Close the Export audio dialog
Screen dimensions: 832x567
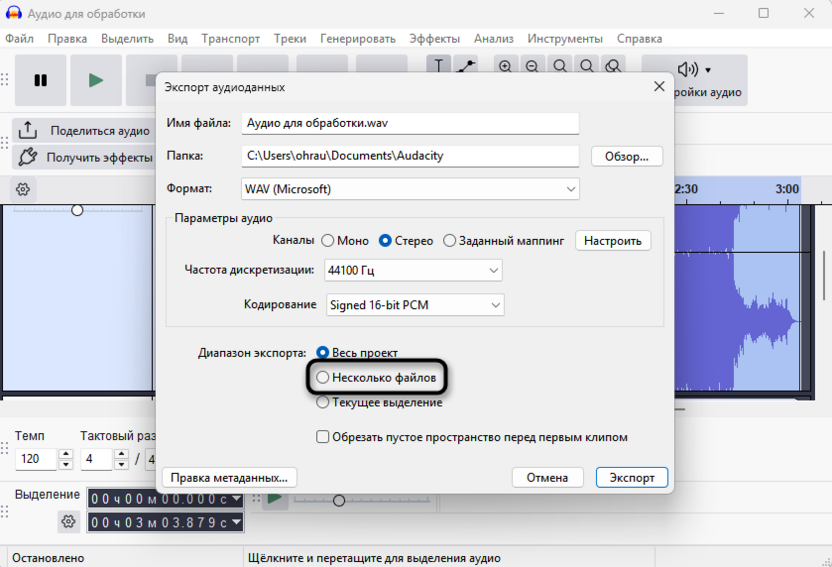pos(659,86)
